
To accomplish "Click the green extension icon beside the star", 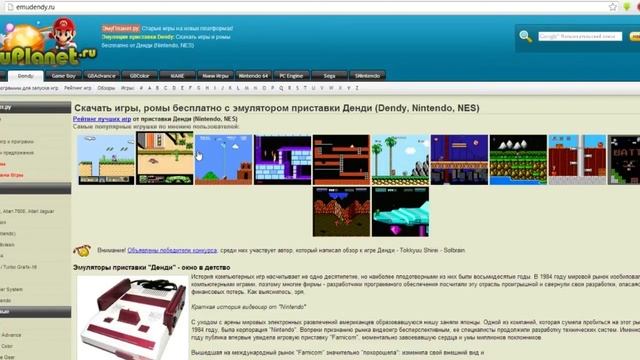I will tap(627, 7).
